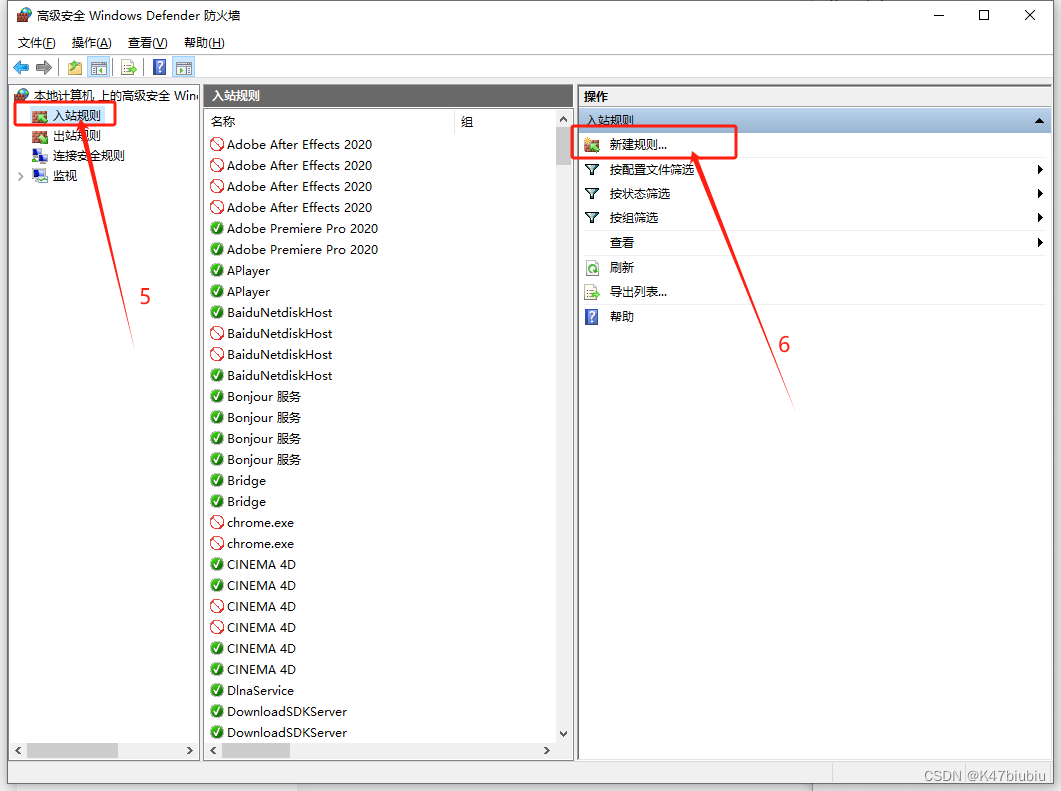Select 入站规则 in the left tree
The width and height of the screenshot is (1061, 791).
point(76,116)
